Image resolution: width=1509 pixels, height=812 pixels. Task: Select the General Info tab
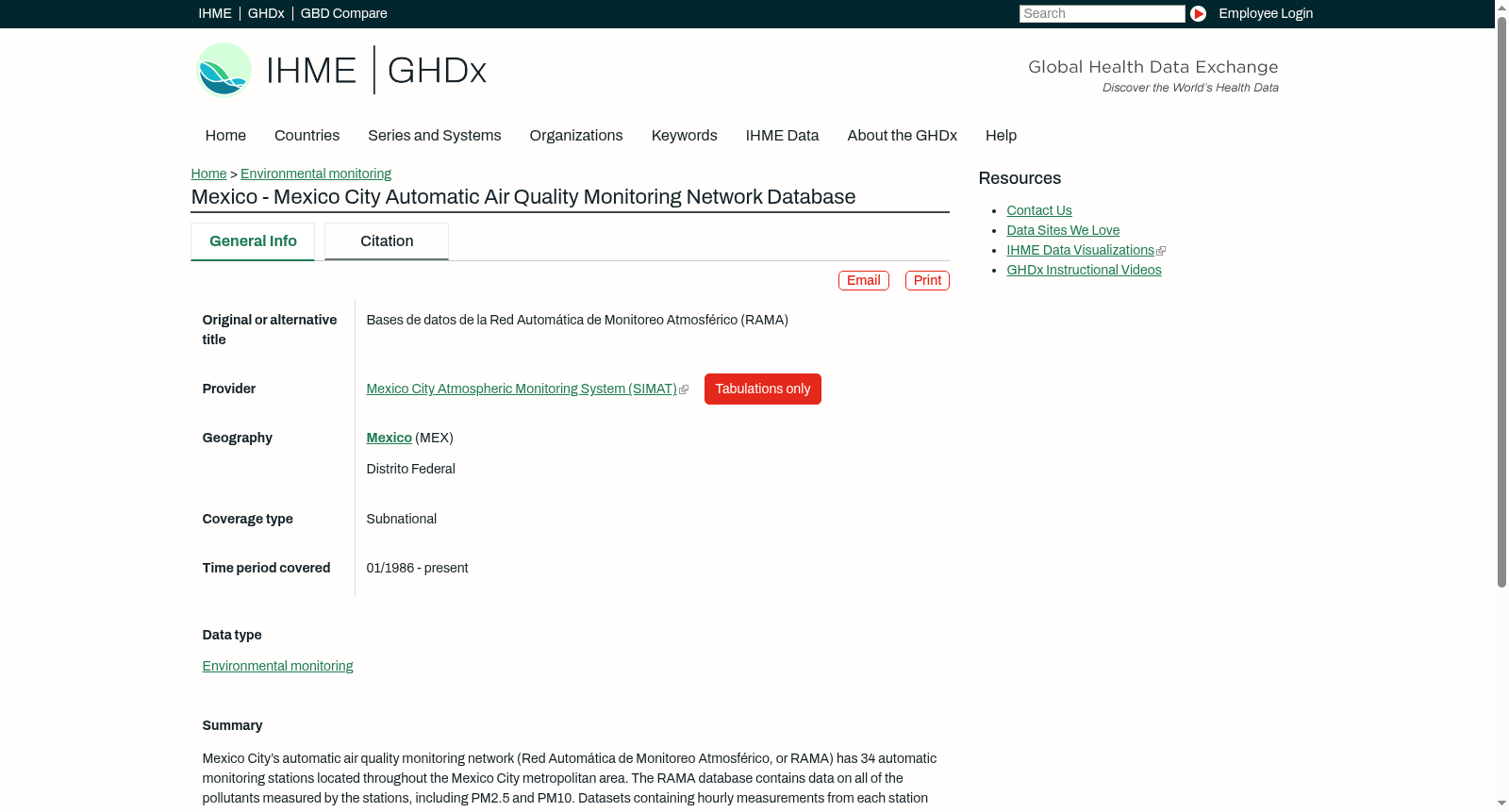point(253,241)
